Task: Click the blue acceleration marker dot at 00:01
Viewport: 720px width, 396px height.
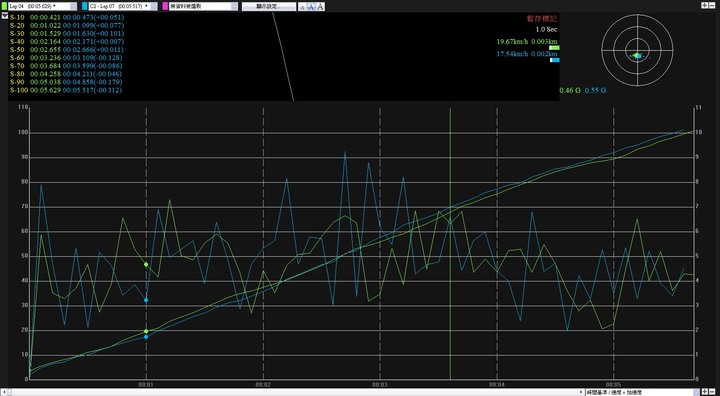Action: tap(146, 300)
